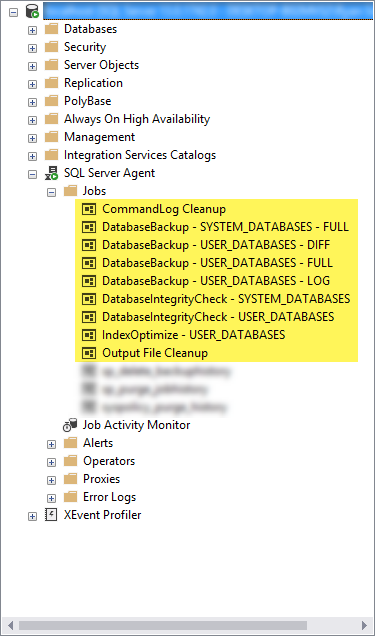Expand the PolyBase node
This screenshot has width=375, height=636.
pos(32,102)
